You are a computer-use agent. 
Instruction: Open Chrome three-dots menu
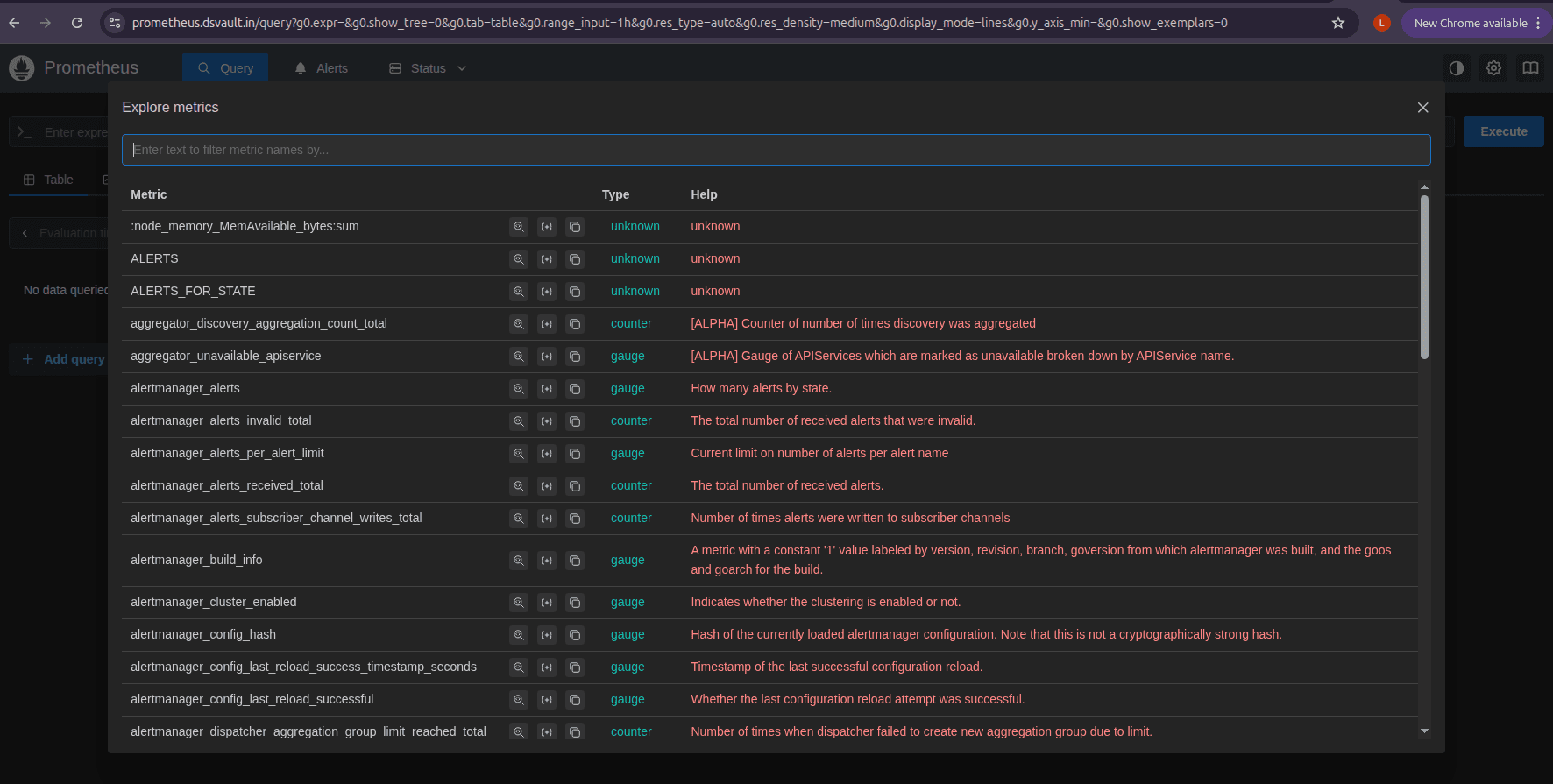1538,23
